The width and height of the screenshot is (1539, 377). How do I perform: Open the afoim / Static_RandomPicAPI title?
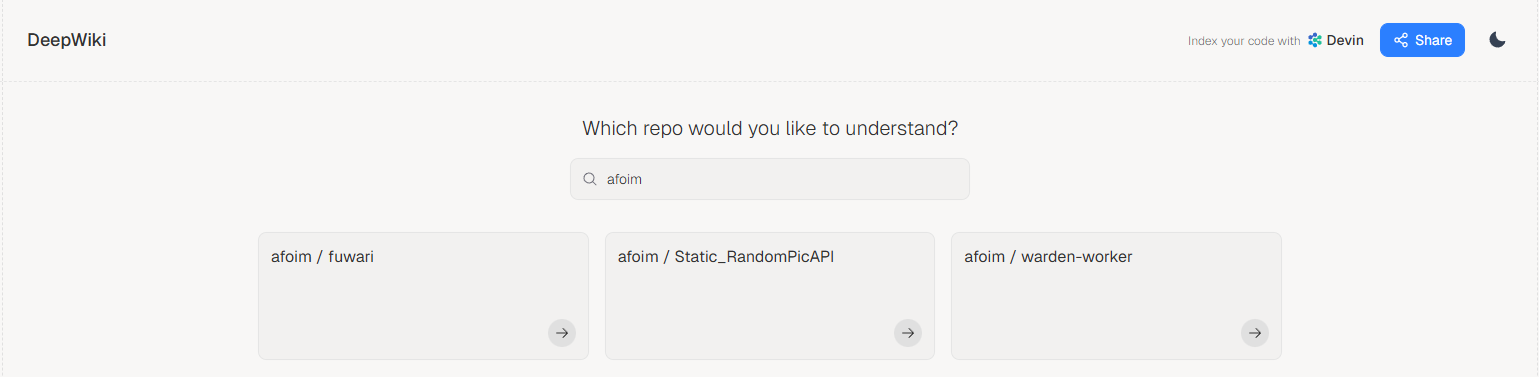[x=726, y=257]
